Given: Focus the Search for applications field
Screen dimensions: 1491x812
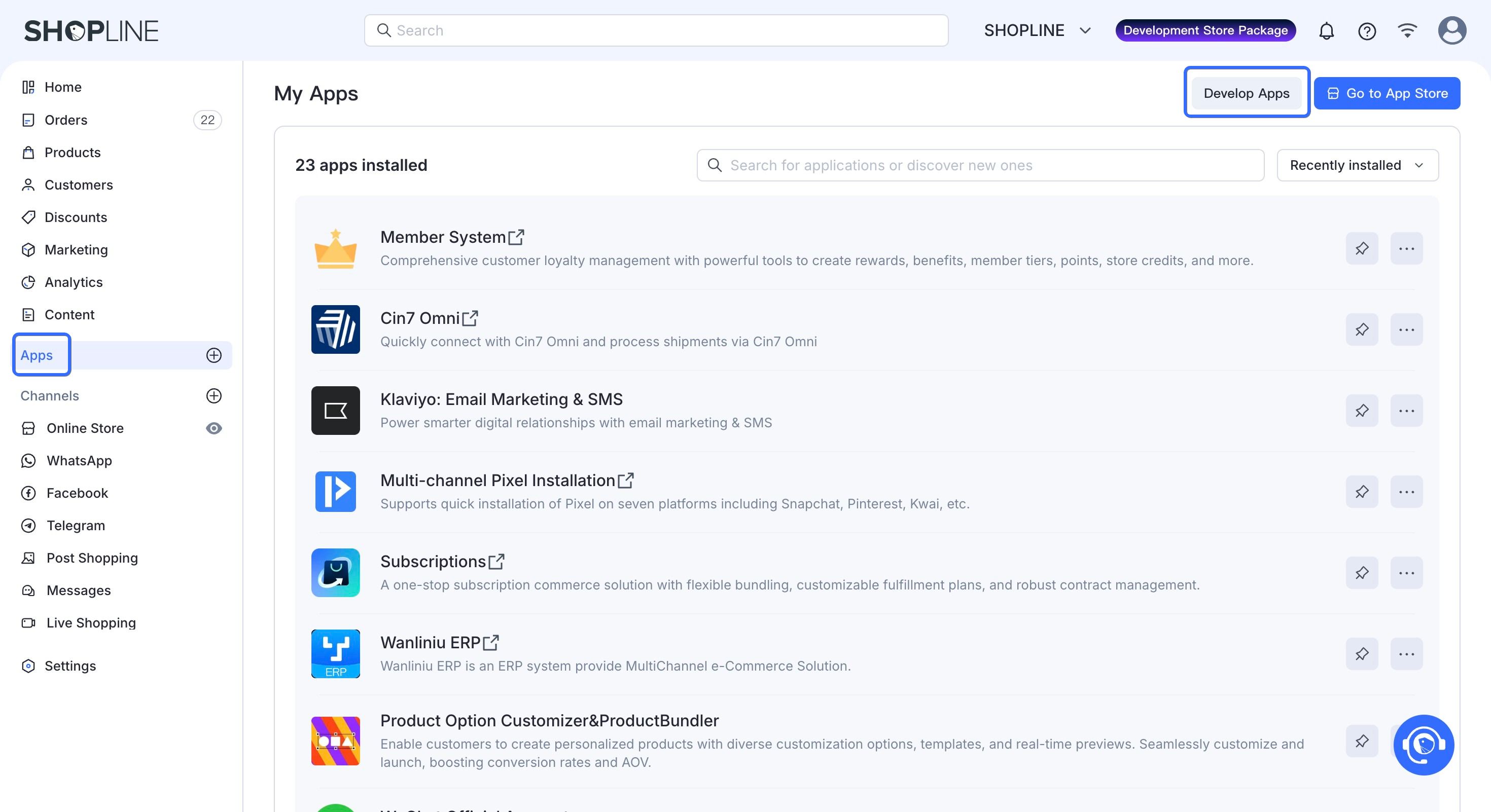Looking at the screenshot, I should [980, 165].
